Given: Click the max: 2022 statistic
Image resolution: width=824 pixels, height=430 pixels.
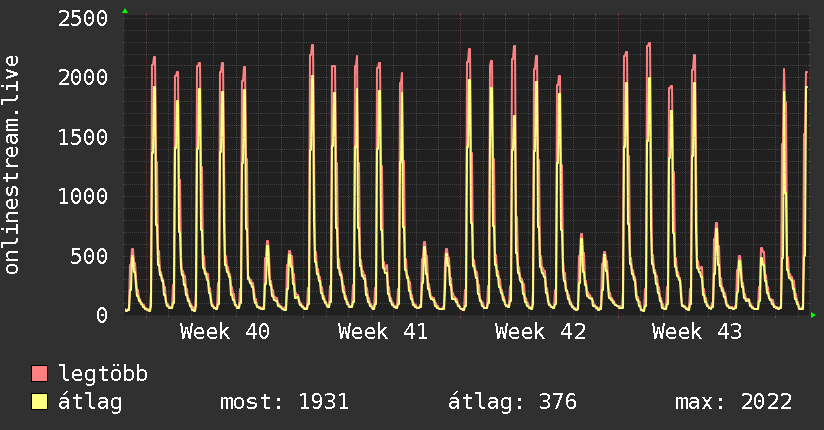Looking at the screenshot, I should point(734,402).
